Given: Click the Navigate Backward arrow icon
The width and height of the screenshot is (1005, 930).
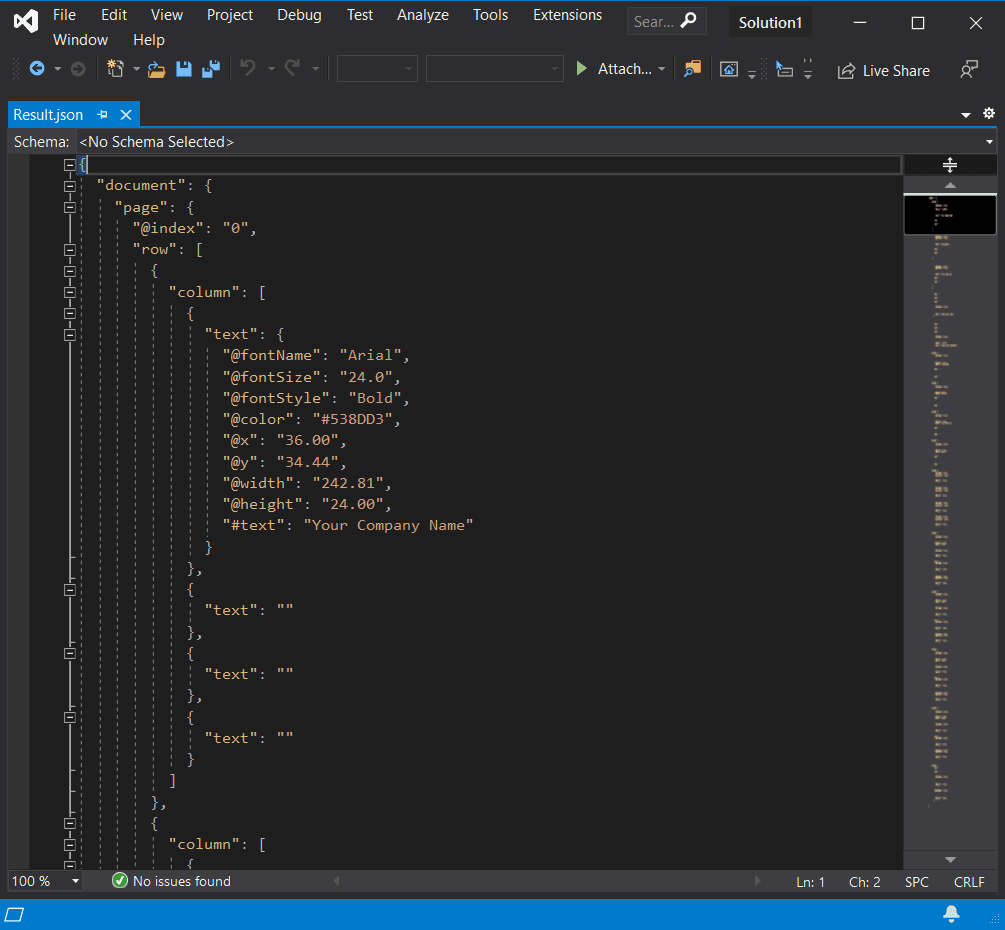Looking at the screenshot, I should (x=39, y=68).
